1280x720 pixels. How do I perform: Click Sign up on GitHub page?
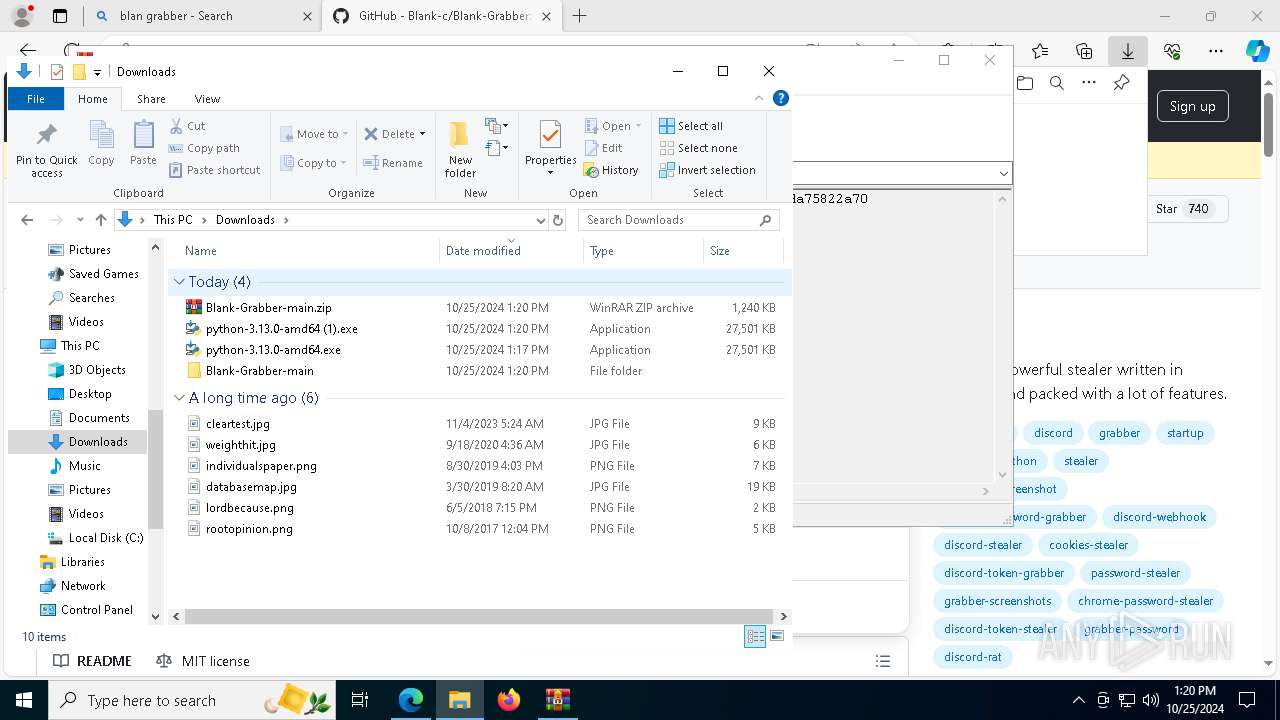point(1192,106)
